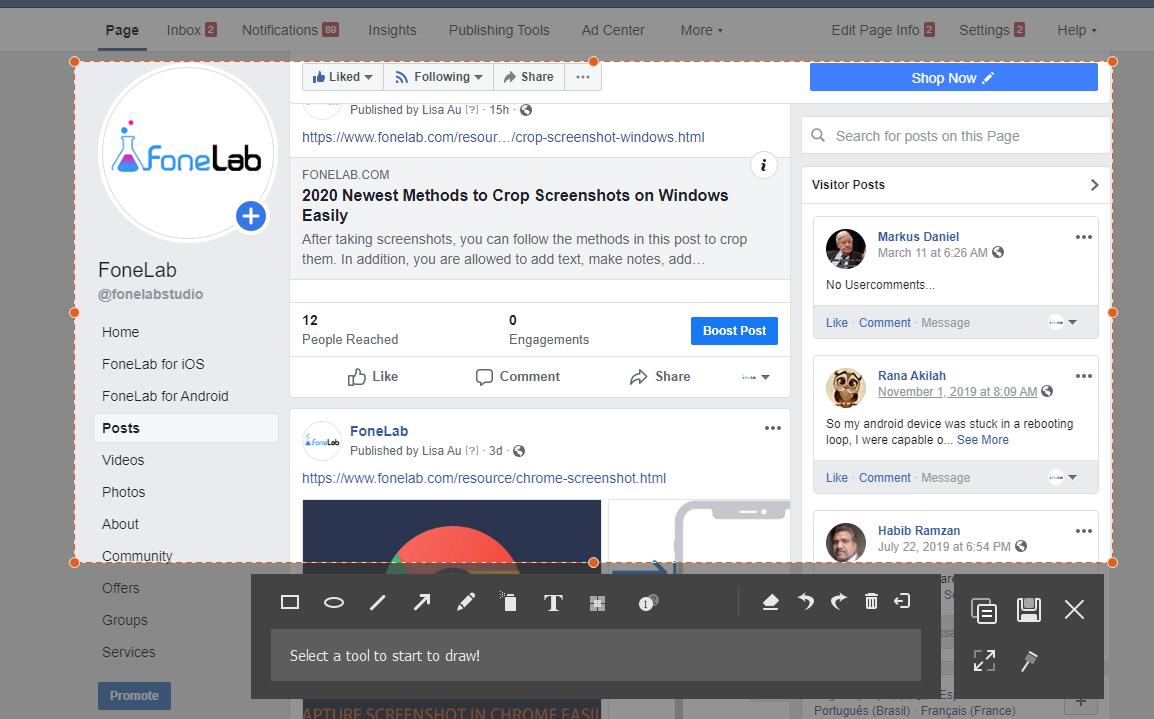The image size is (1154, 719).
Task: Open the Help dropdown menu
Action: 1077,30
